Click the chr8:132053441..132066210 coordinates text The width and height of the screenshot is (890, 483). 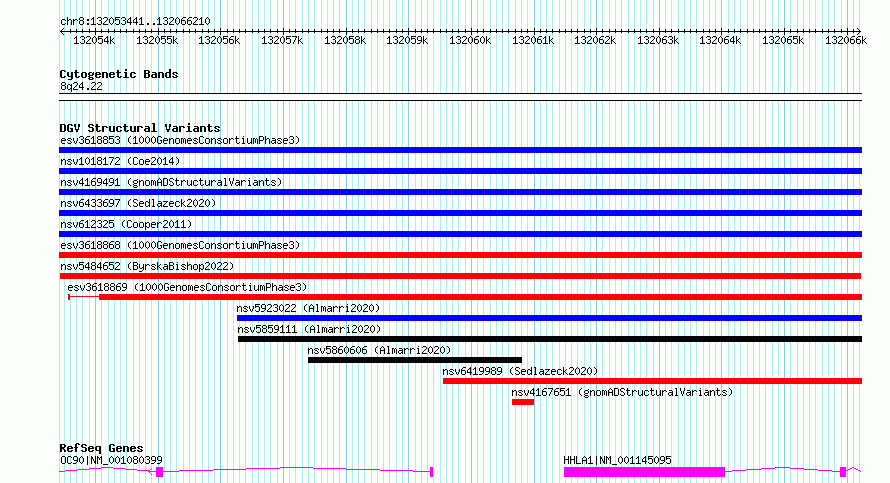(x=135, y=21)
